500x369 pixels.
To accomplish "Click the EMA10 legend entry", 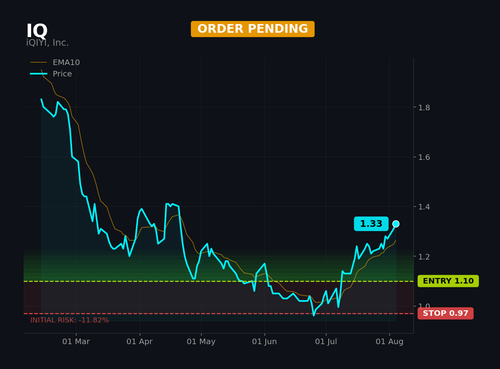I will pos(55,62).
